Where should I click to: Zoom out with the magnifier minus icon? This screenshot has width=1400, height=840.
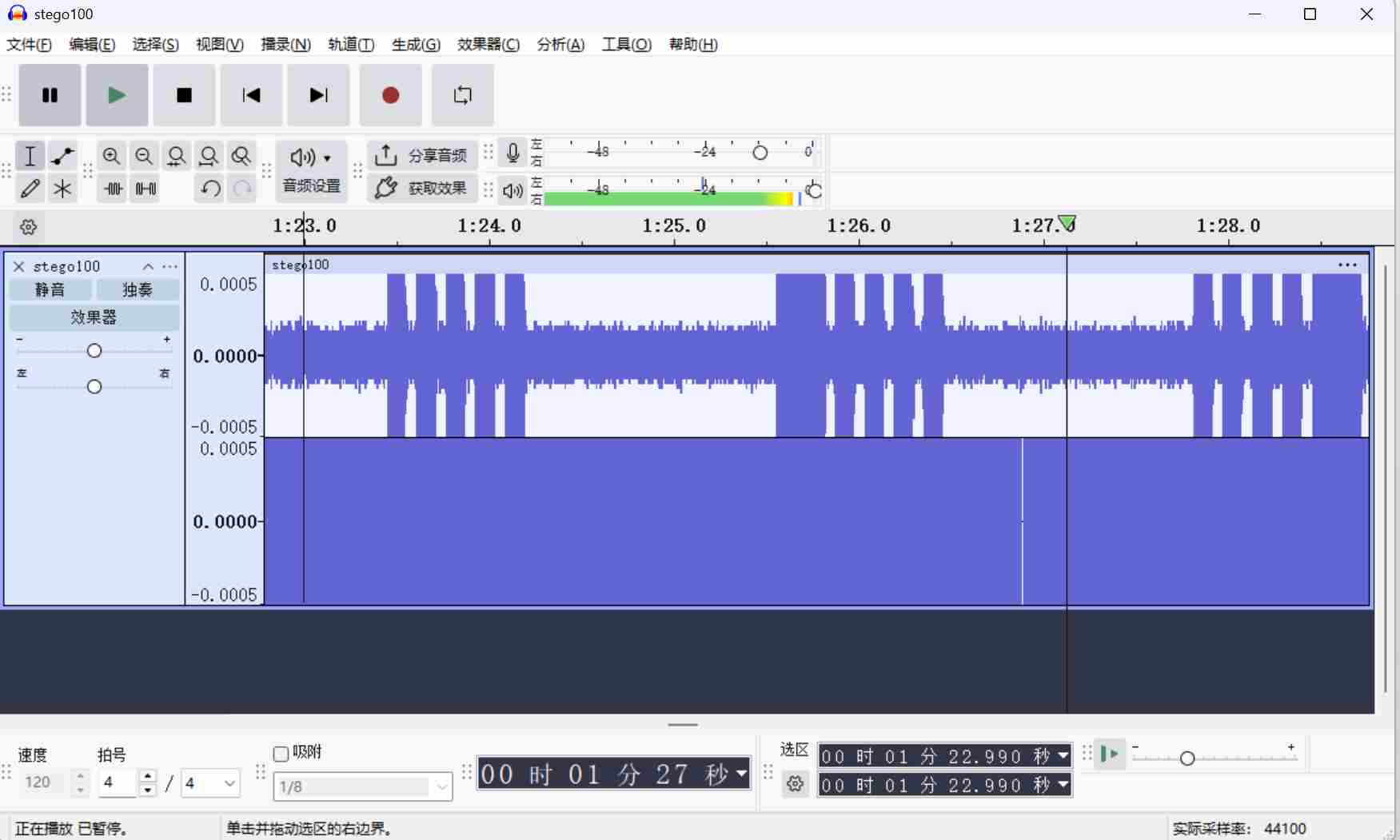tap(144, 156)
